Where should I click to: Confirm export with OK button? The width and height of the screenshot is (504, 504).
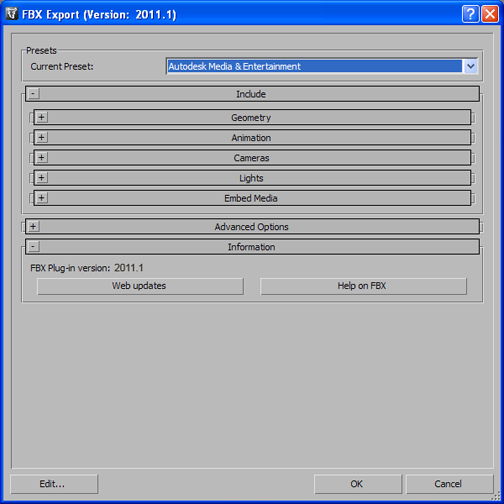point(358,484)
